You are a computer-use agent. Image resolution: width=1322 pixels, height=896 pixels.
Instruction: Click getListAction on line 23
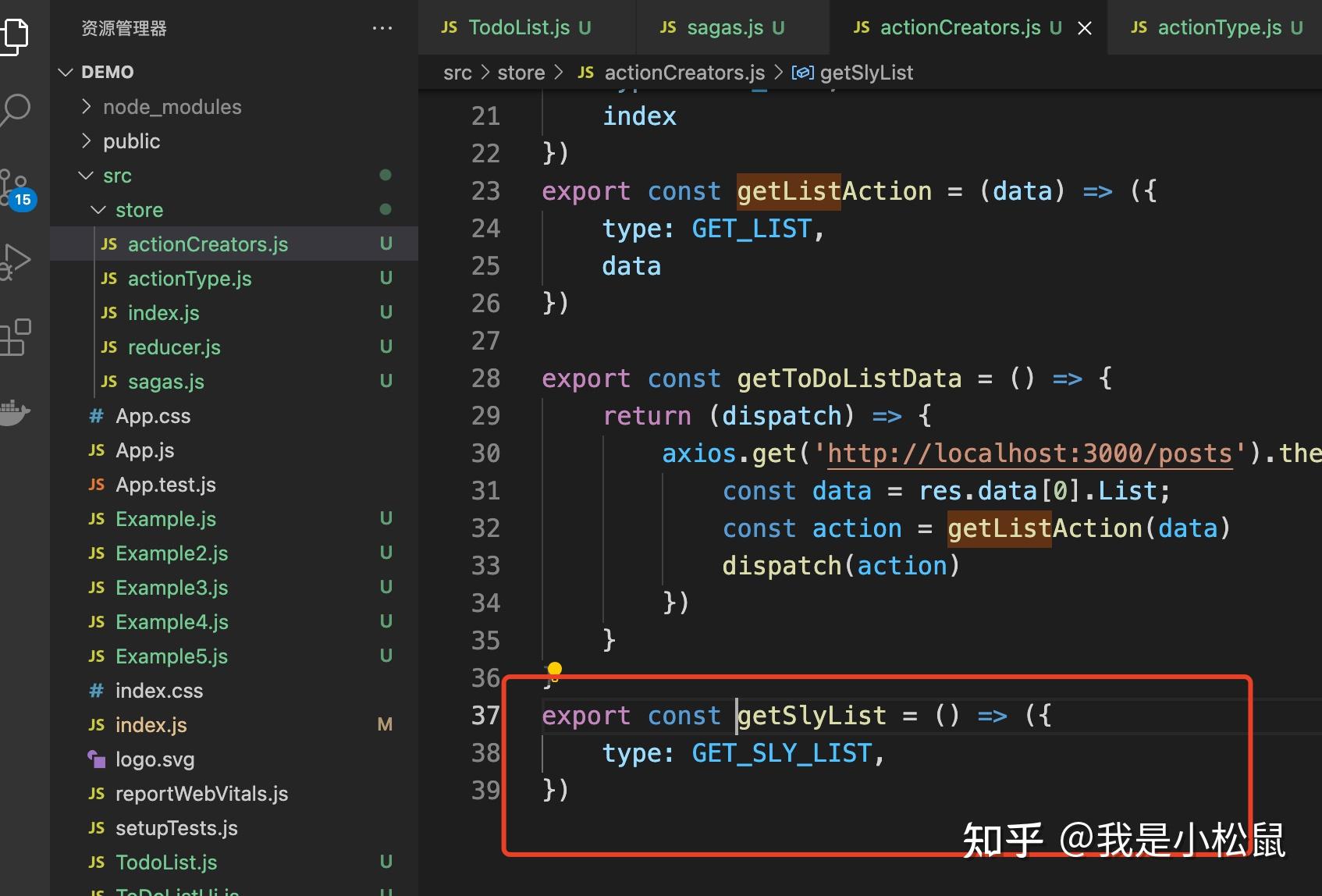(834, 191)
